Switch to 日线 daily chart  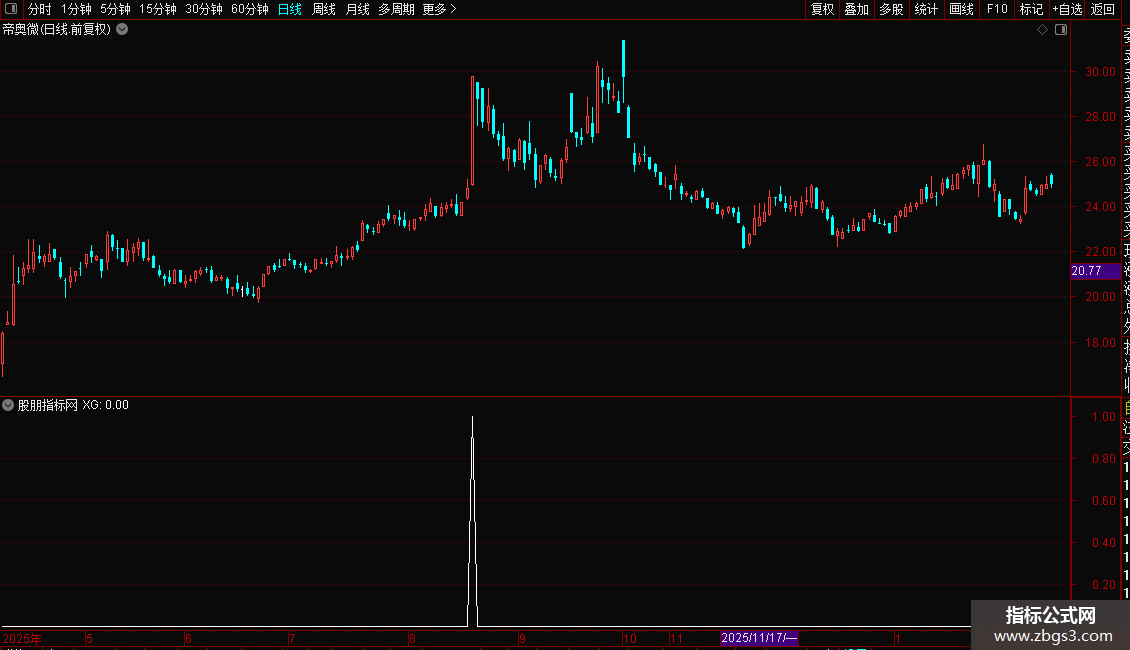pos(290,9)
